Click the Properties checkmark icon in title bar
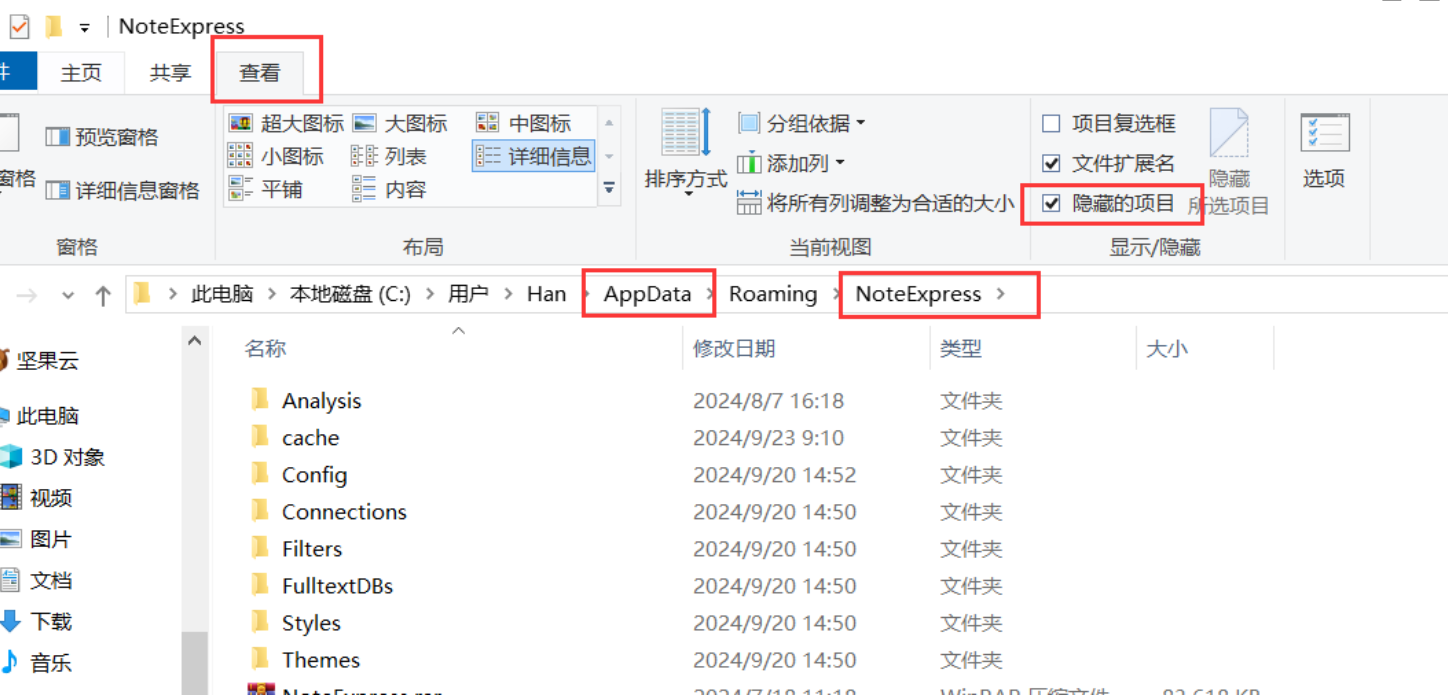 click(x=20, y=27)
